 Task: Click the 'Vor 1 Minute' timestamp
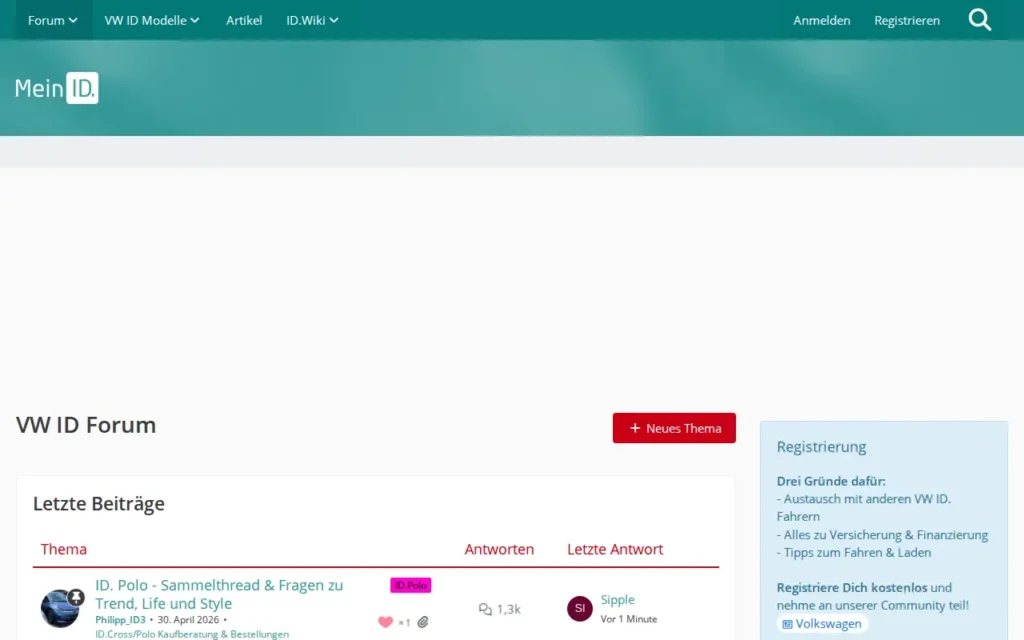[629, 619]
